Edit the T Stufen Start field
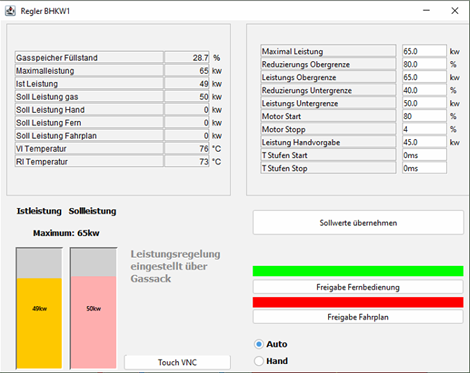 tap(424, 155)
